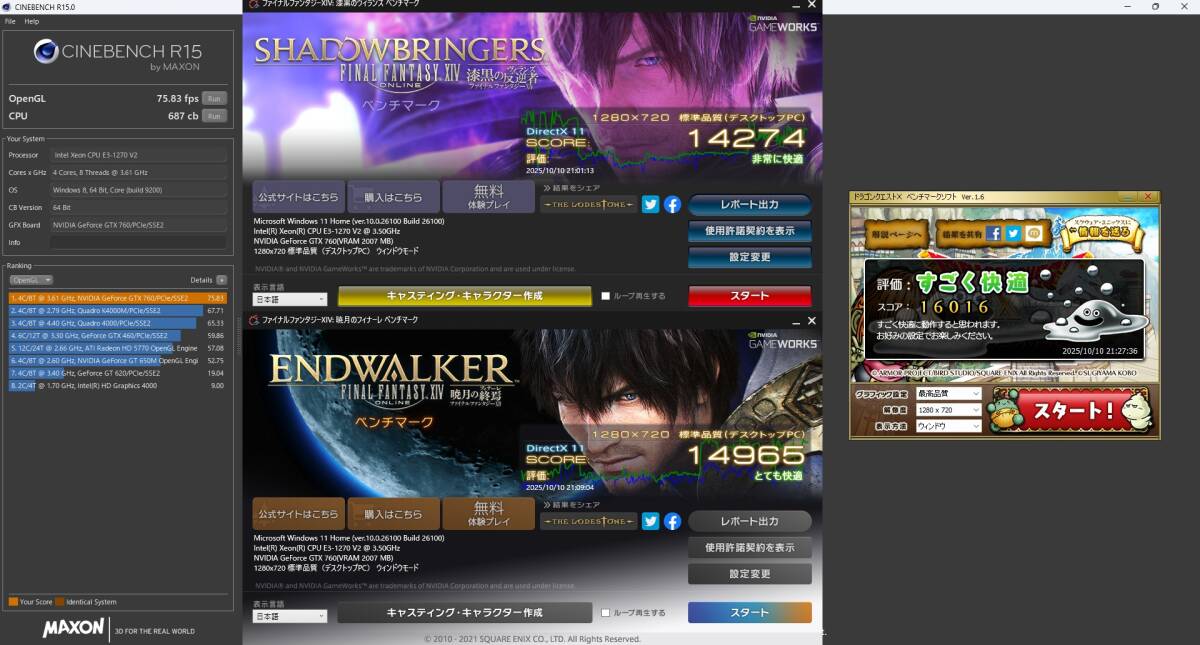
Task: Open Dragon Quest X display mode dropdown
Action: (x=948, y=426)
